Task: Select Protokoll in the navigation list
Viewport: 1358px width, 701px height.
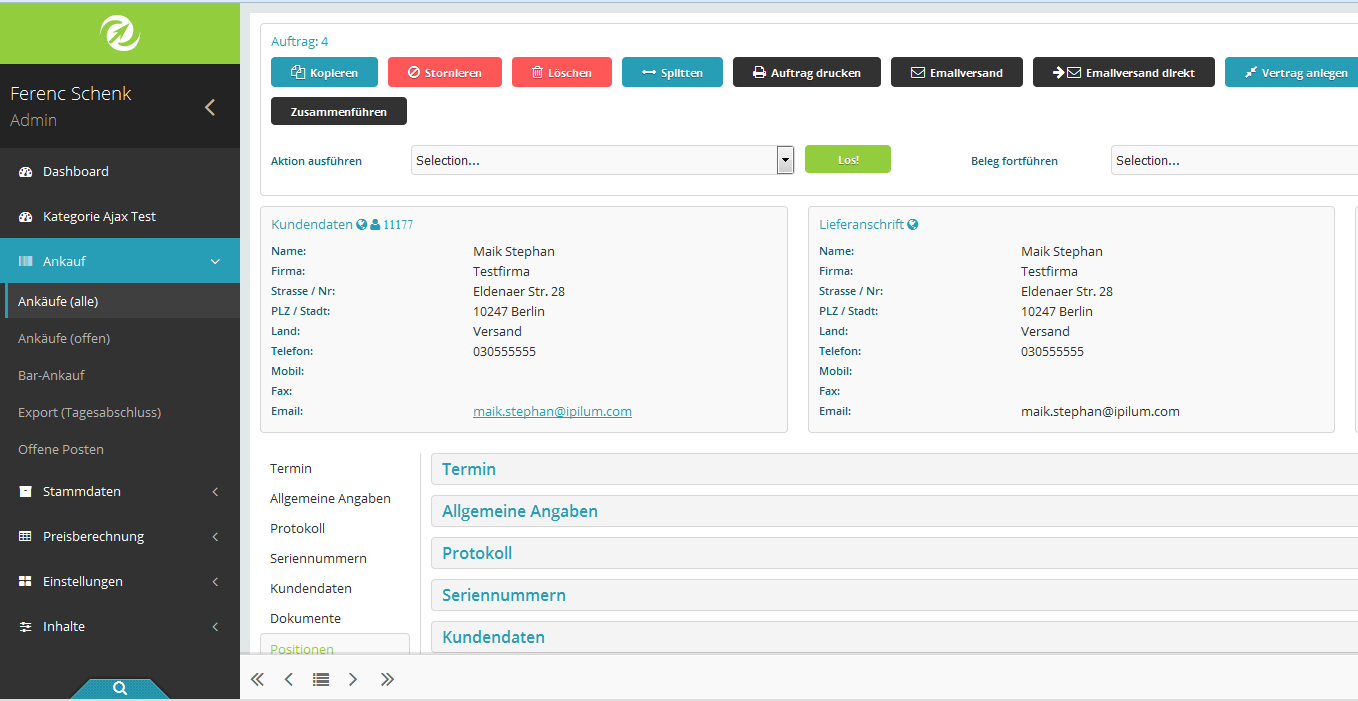Action: [x=297, y=528]
